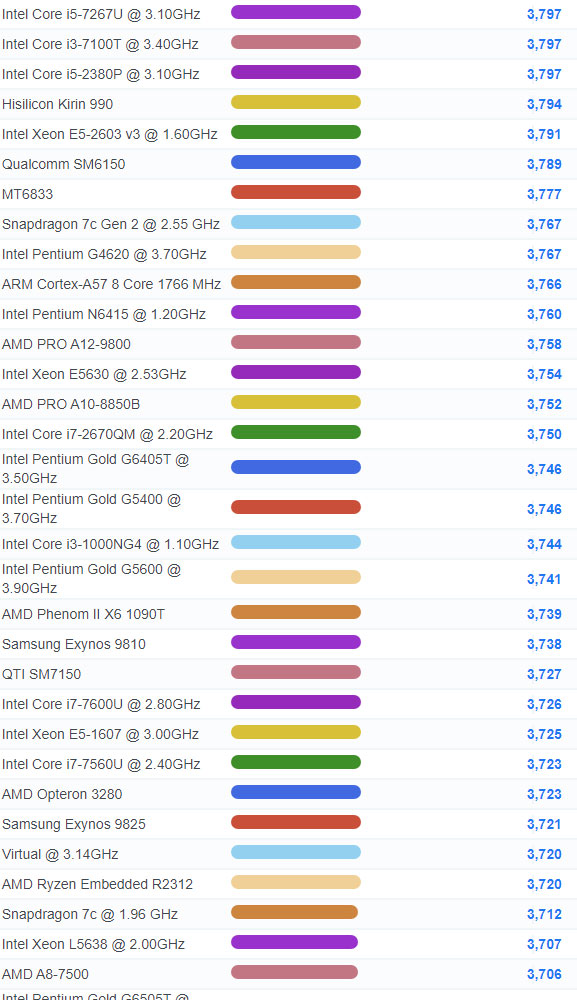Click the yellow bar for Hisilicon Kirin 990
577x1000 pixels.
click(x=296, y=102)
